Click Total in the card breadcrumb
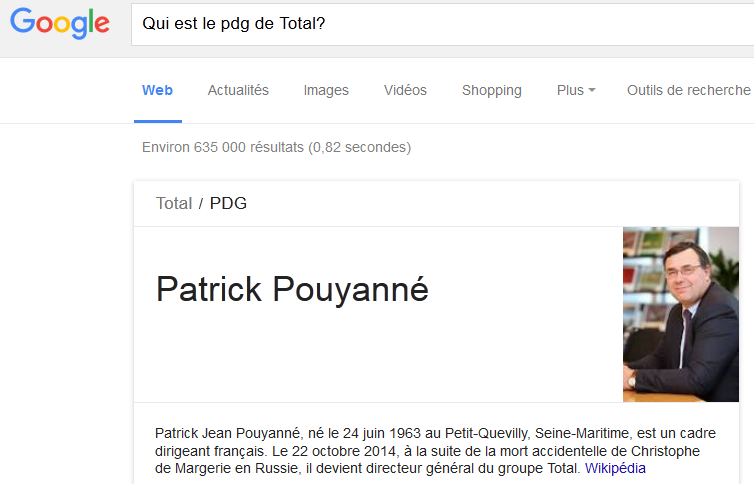754x484 pixels. point(174,203)
